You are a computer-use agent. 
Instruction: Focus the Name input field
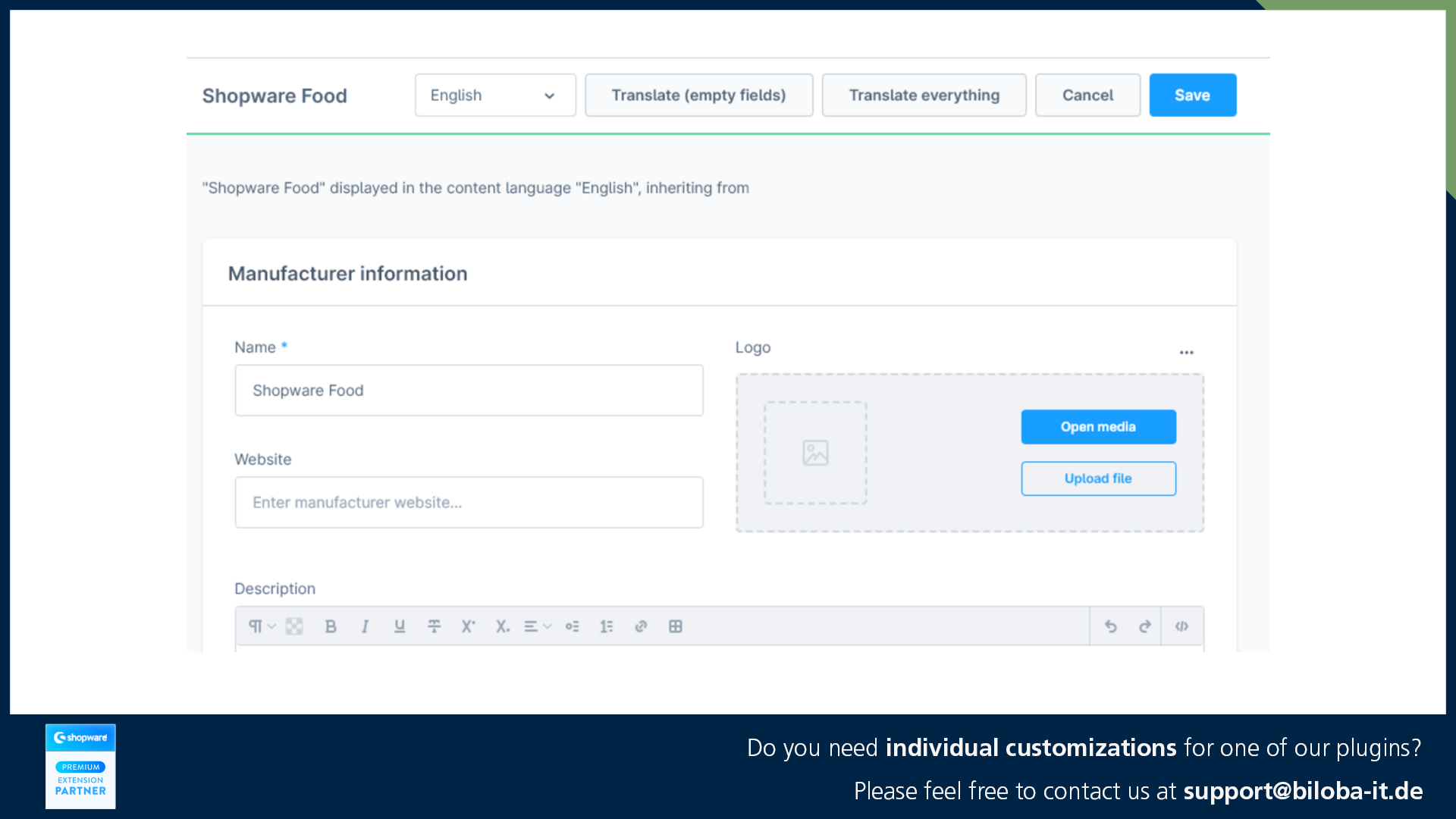coord(469,391)
